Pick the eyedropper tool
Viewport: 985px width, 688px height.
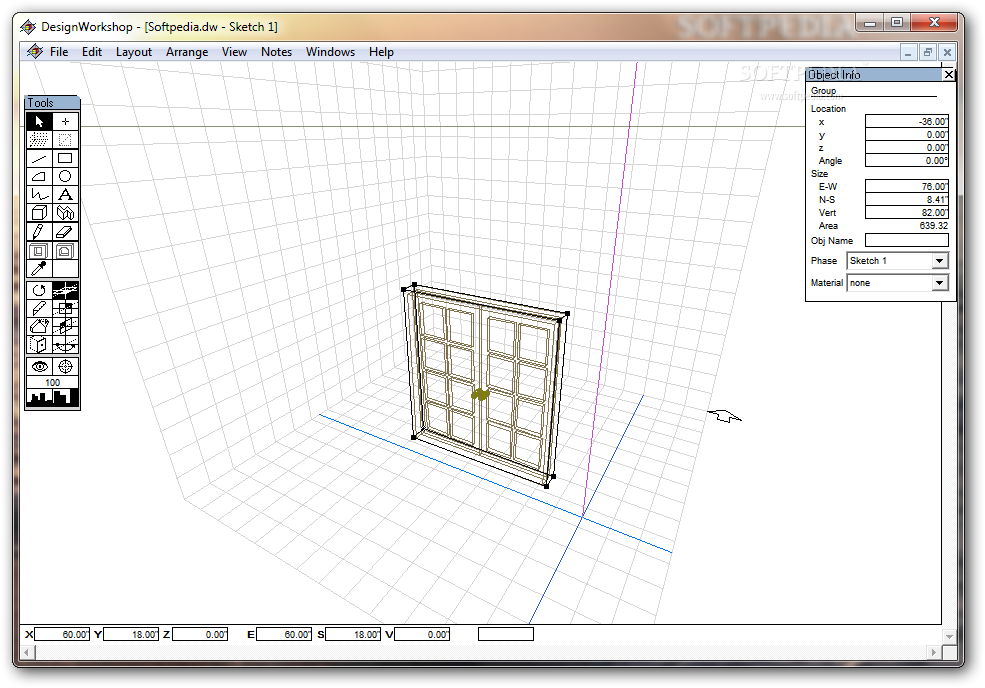pyautogui.click(x=39, y=269)
